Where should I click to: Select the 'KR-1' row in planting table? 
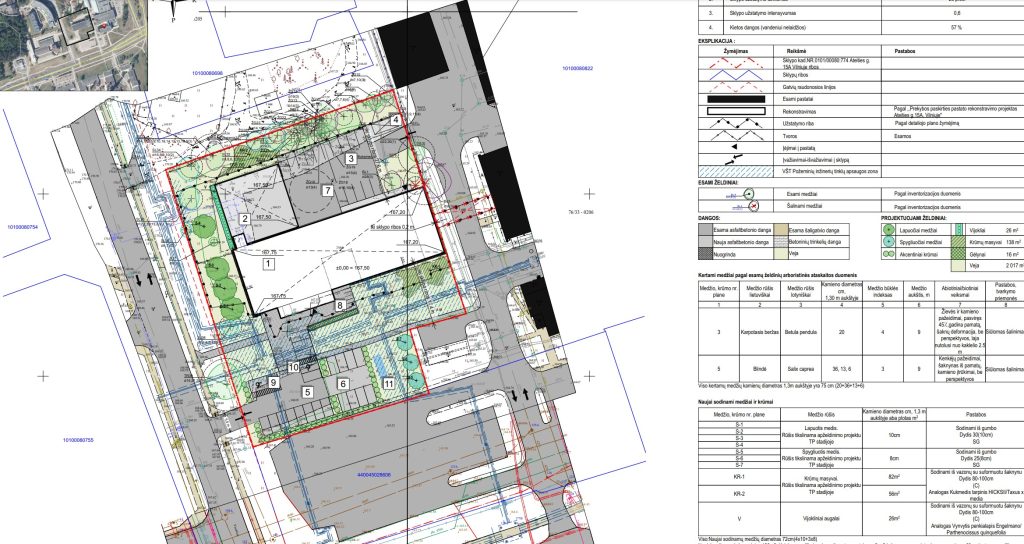pos(739,477)
